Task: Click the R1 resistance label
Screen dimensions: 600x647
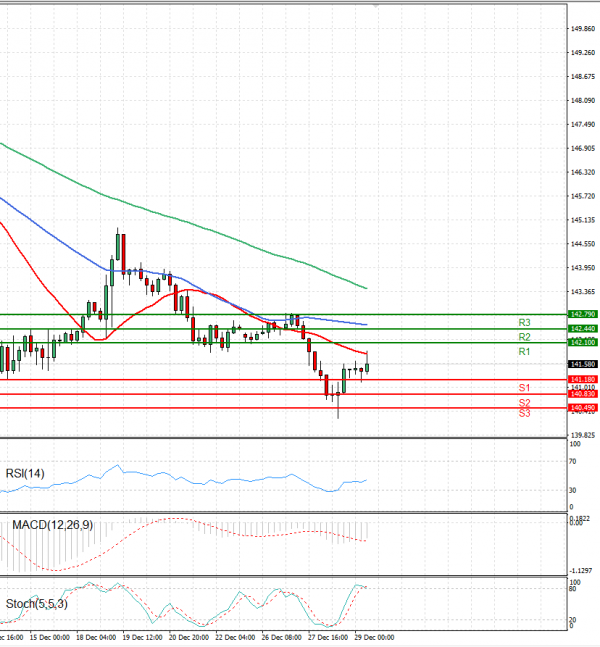Action: 524,352
